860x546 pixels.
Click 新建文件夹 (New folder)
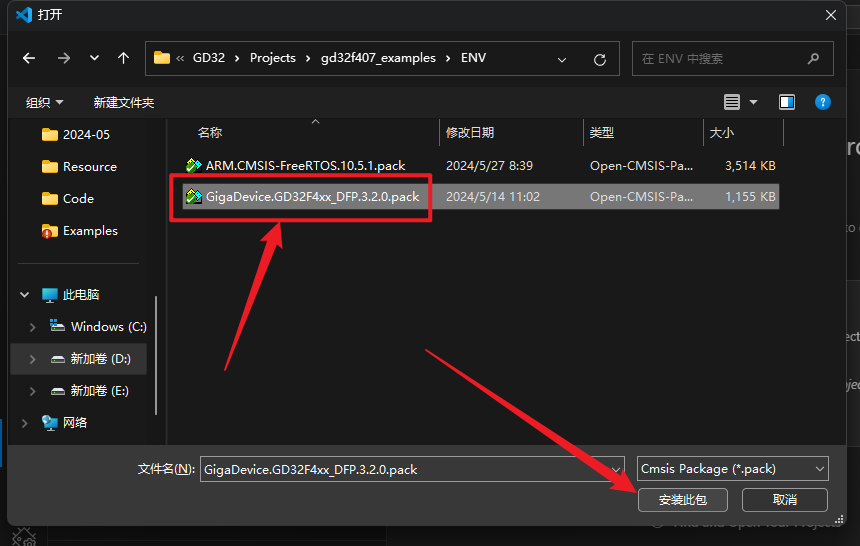point(123,103)
